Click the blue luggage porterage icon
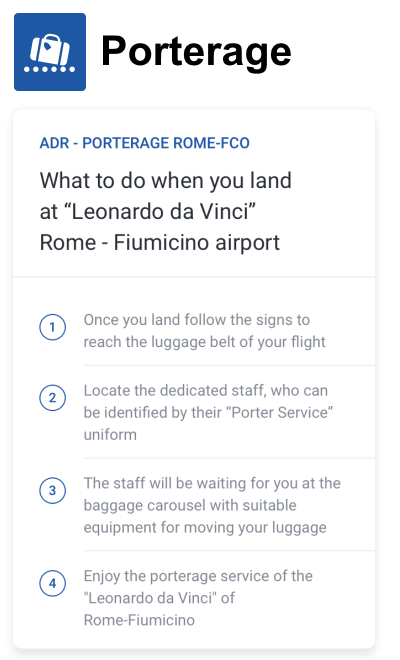 50,52
